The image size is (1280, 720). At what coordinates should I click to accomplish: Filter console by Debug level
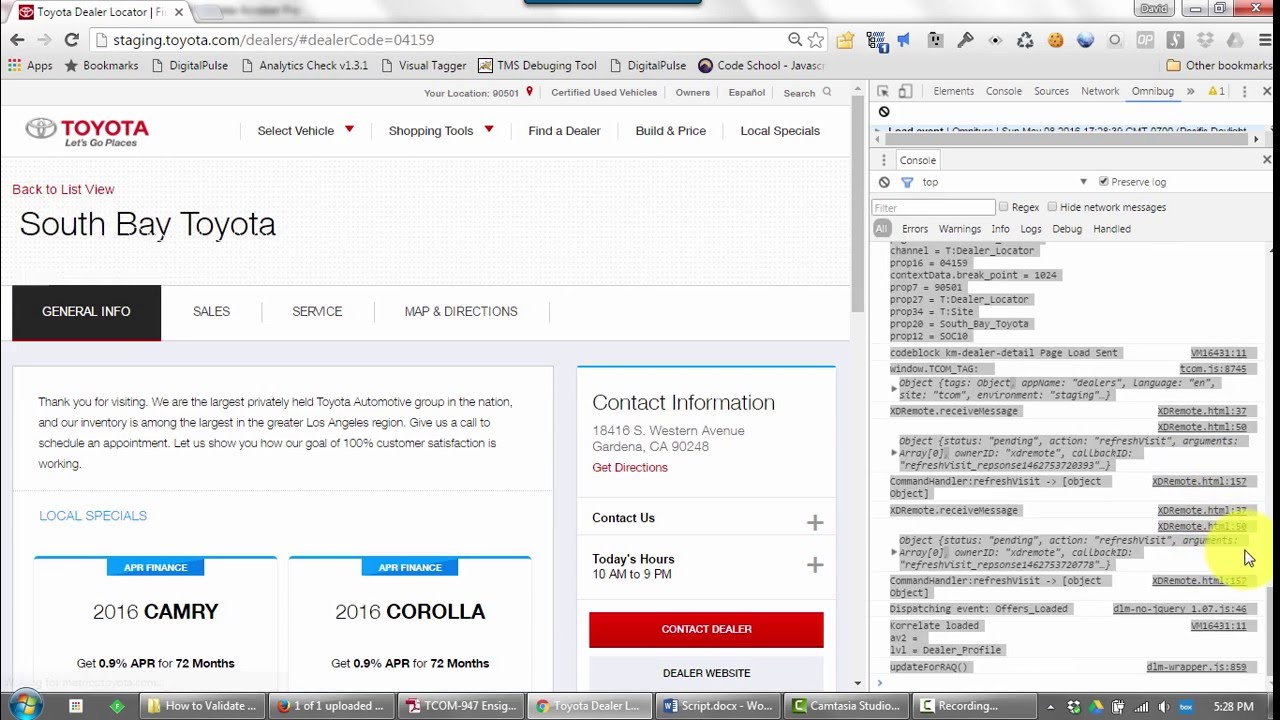[x=1067, y=229]
